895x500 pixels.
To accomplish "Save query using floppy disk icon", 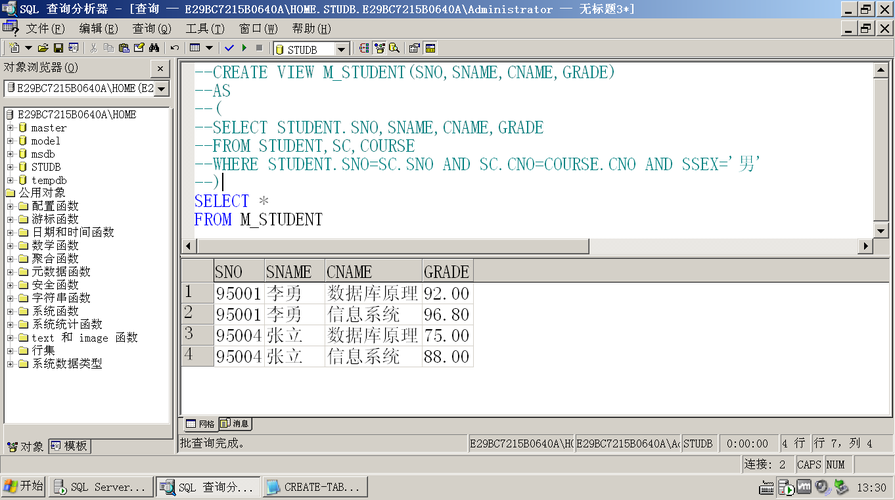I will coord(58,49).
